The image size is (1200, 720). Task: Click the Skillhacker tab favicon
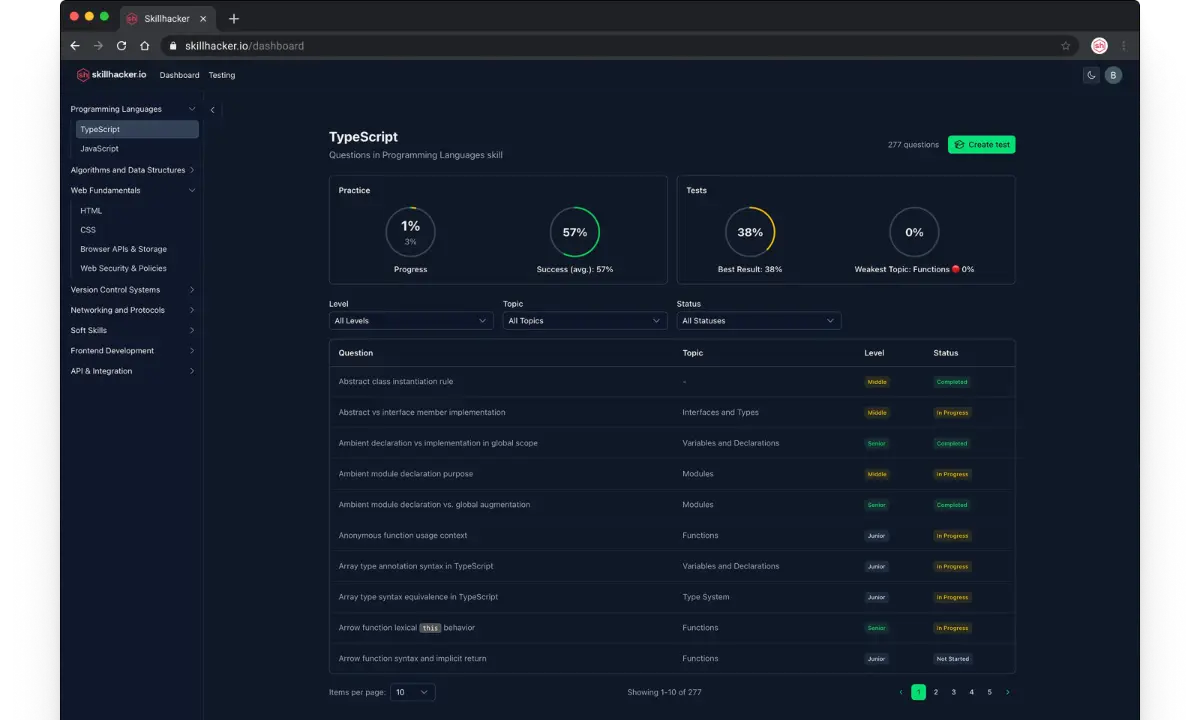(x=132, y=19)
